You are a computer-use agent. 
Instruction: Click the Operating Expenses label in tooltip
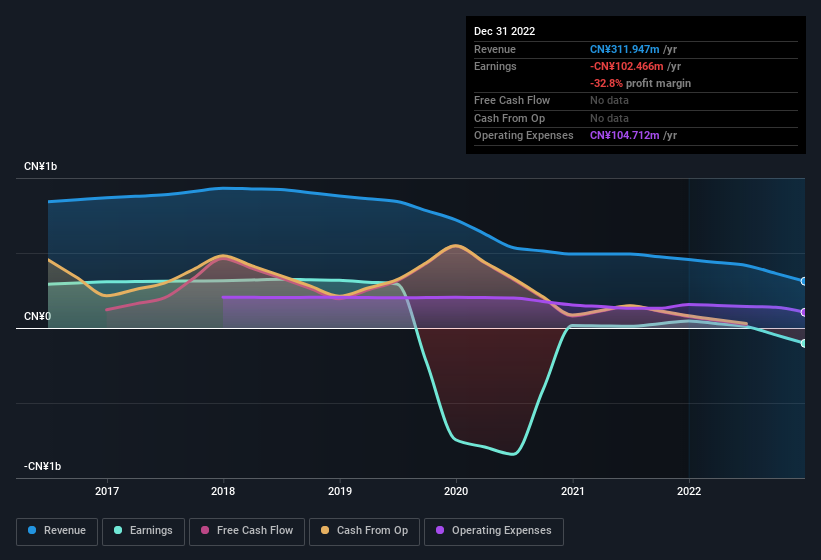[524, 135]
